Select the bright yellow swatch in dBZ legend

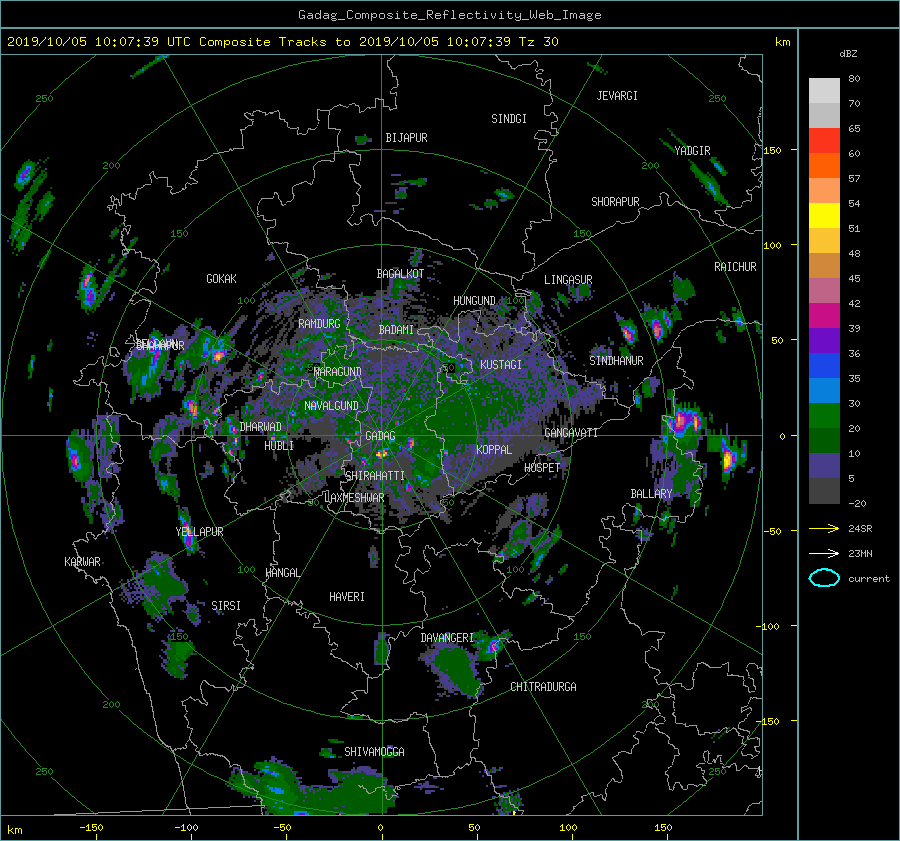pos(824,216)
